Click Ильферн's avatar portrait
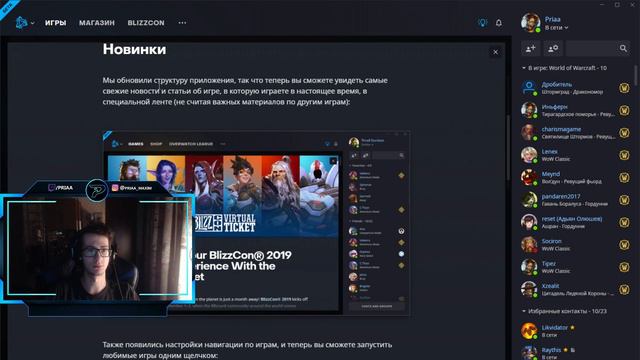 (x=529, y=110)
